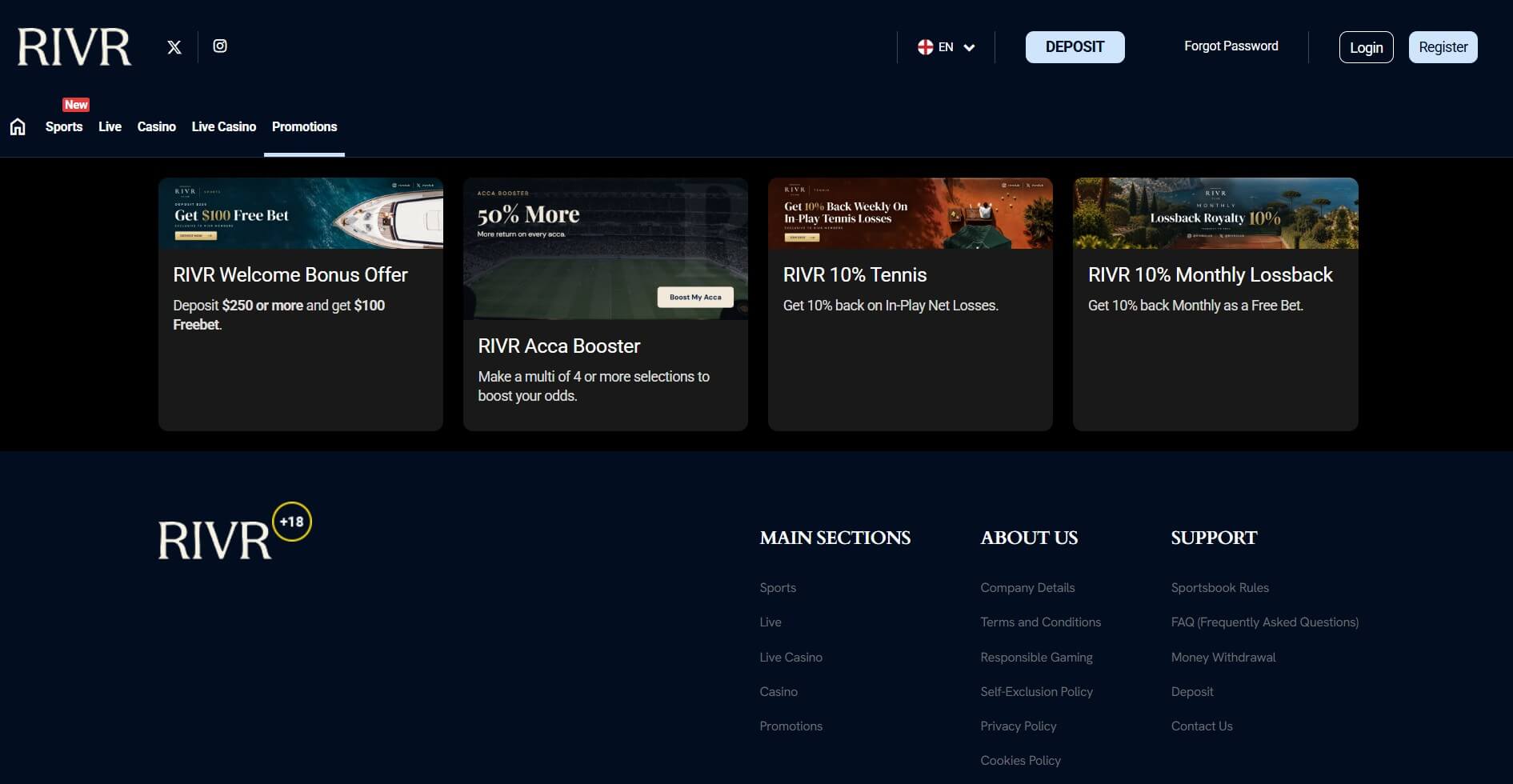
Task: Click the England flag language icon
Action: (925, 47)
